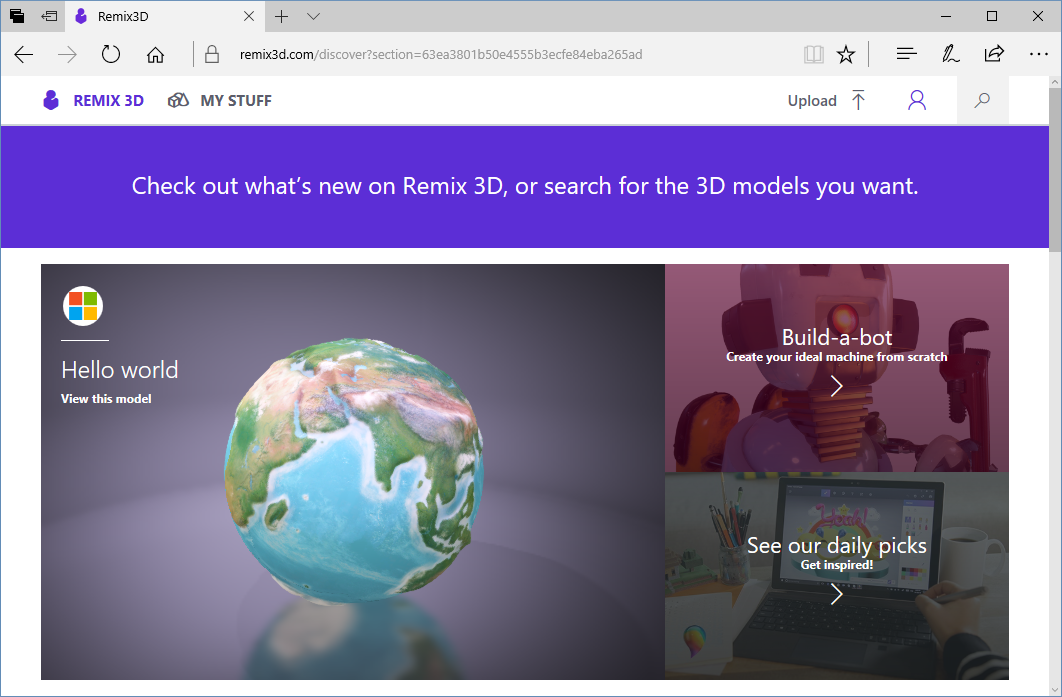Click the REMIX 3D nav link
The image size is (1062, 697).
108,100
